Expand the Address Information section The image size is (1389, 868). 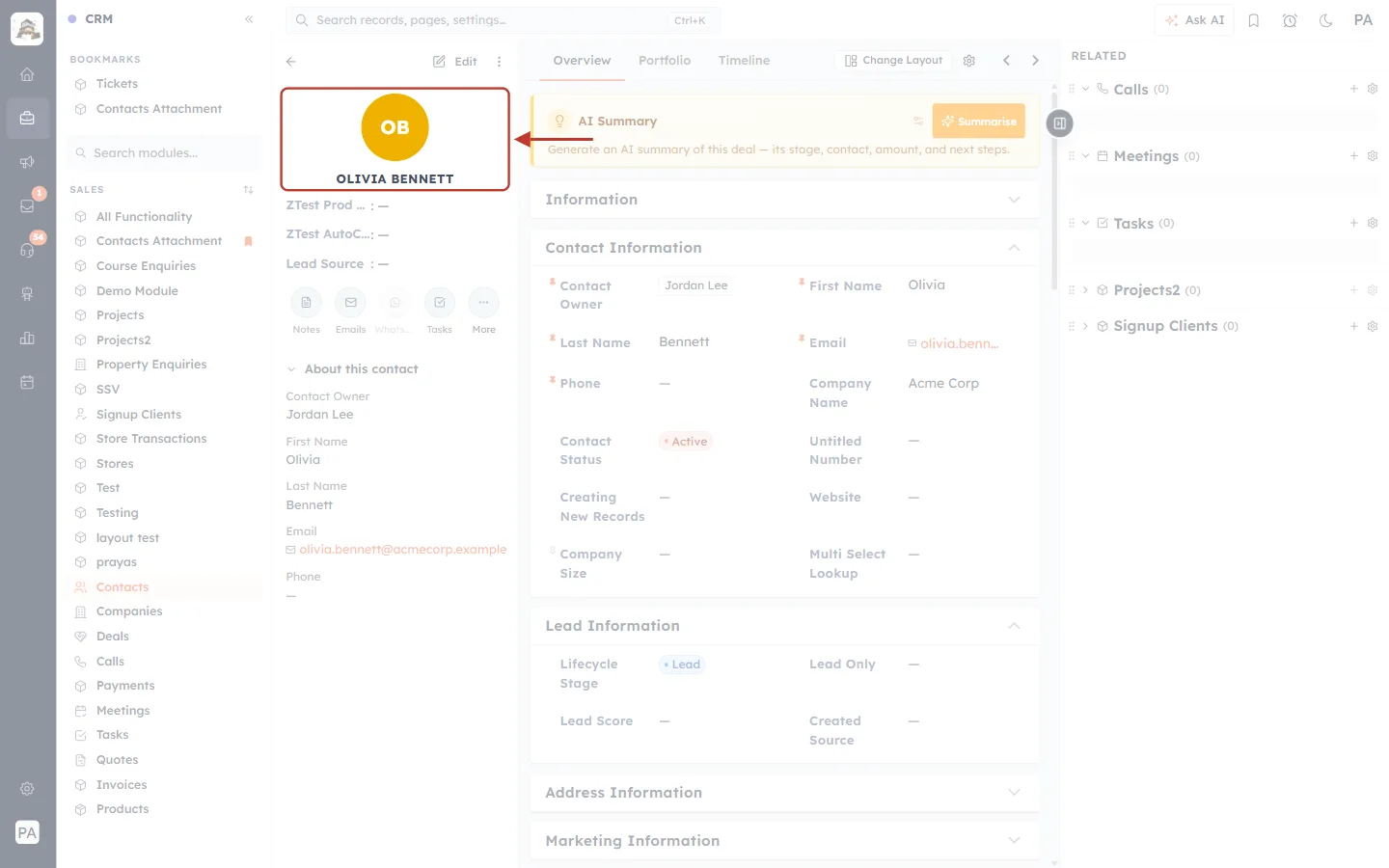pyautogui.click(x=1014, y=793)
